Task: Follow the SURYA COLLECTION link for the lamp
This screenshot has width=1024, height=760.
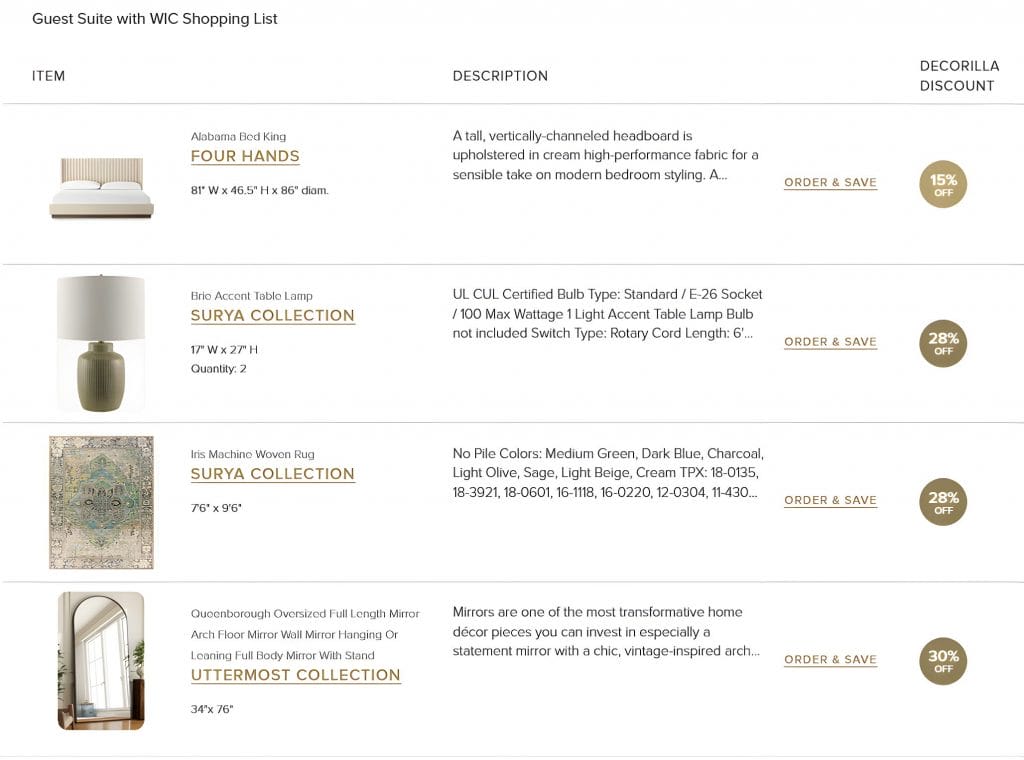Action: tap(272, 315)
